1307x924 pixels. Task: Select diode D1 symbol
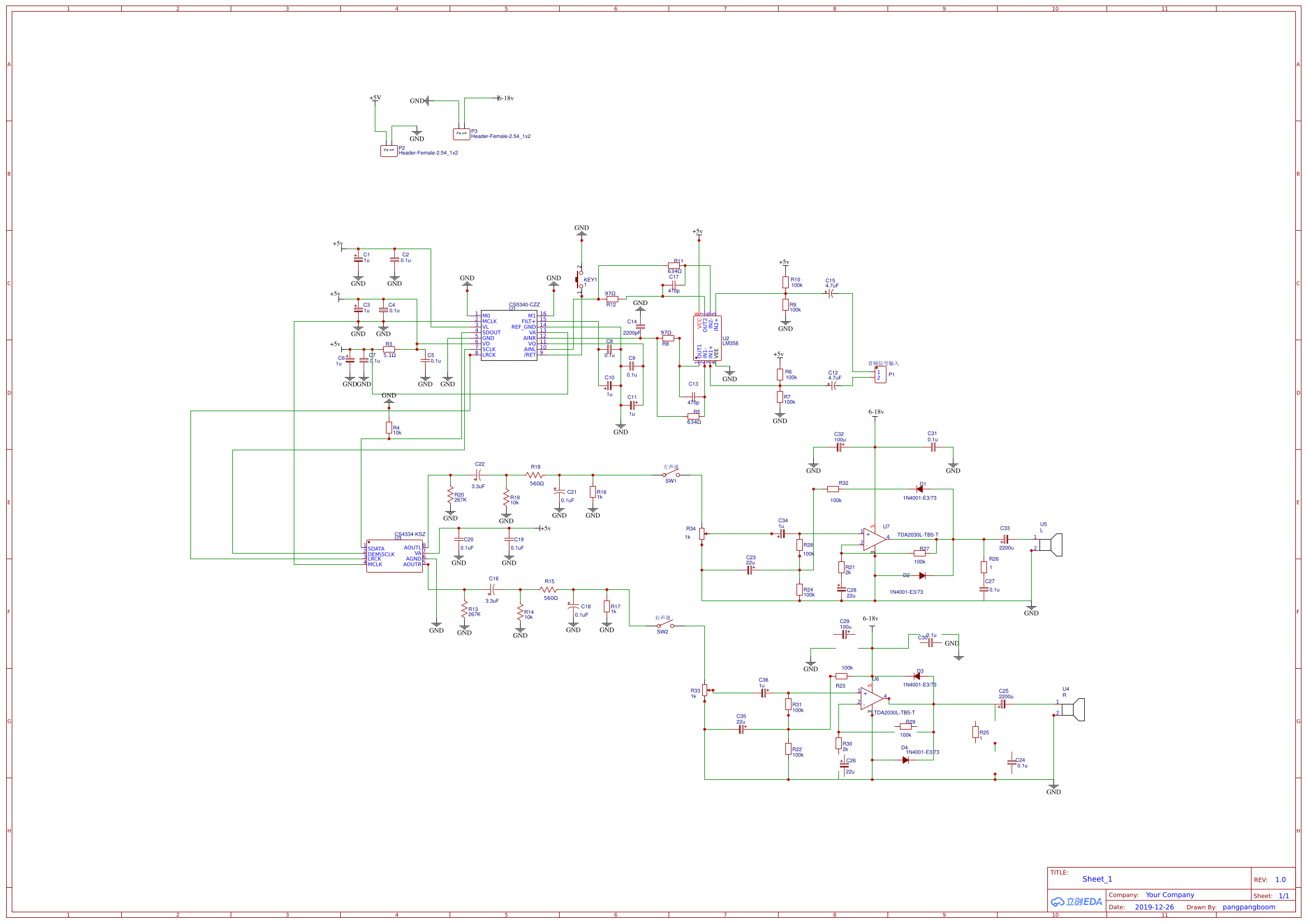coord(919,488)
